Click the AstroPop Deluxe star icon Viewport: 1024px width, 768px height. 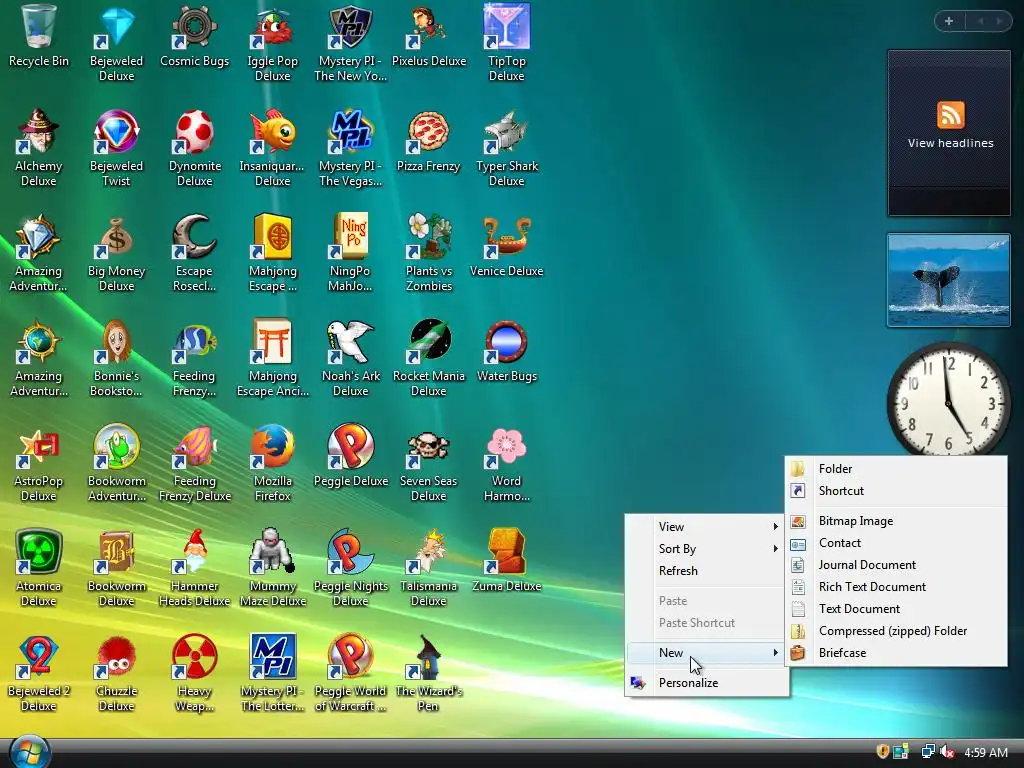click(39, 447)
